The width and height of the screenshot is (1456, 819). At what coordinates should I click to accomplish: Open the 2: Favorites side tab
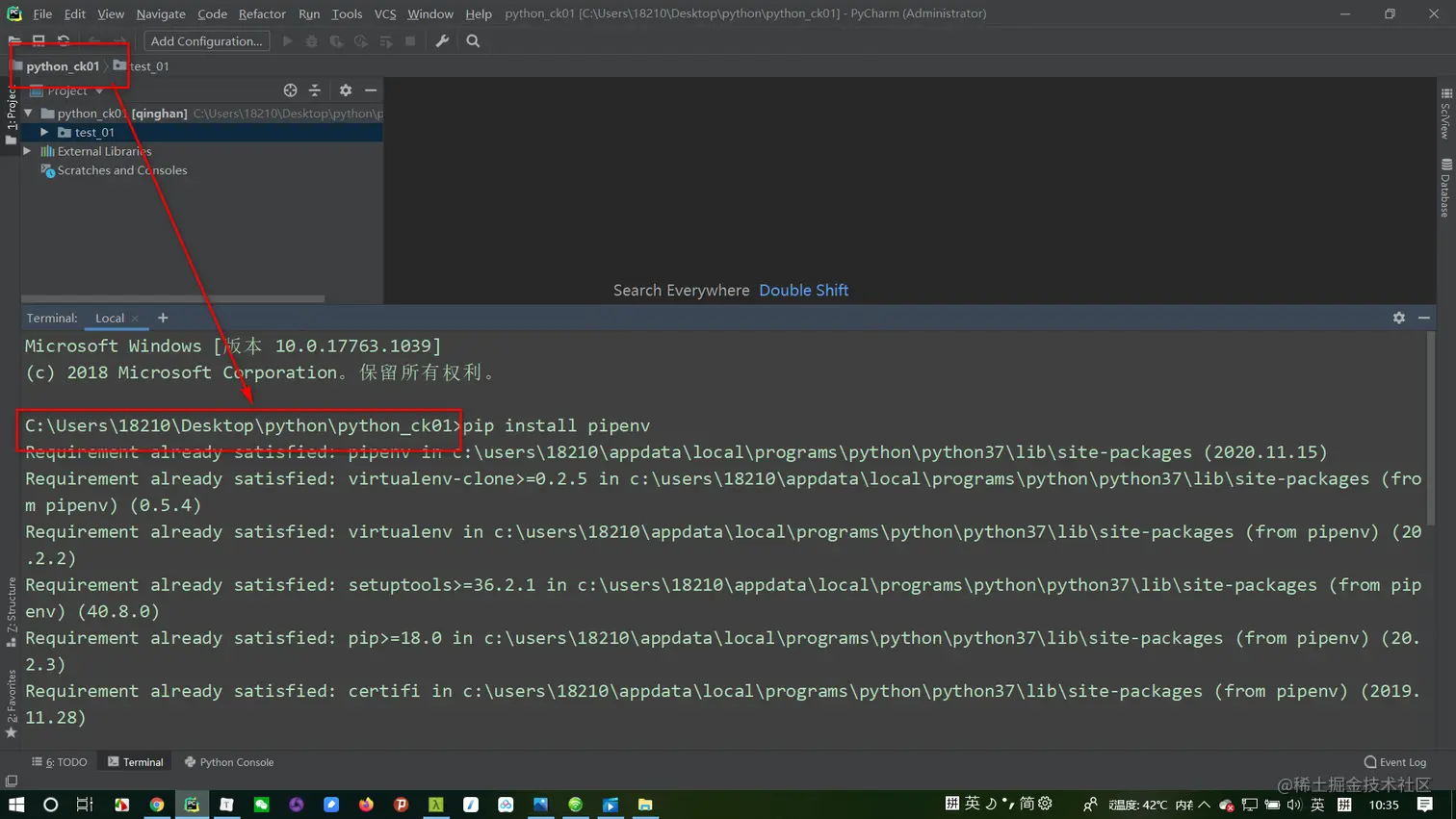click(x=11, y=704)
